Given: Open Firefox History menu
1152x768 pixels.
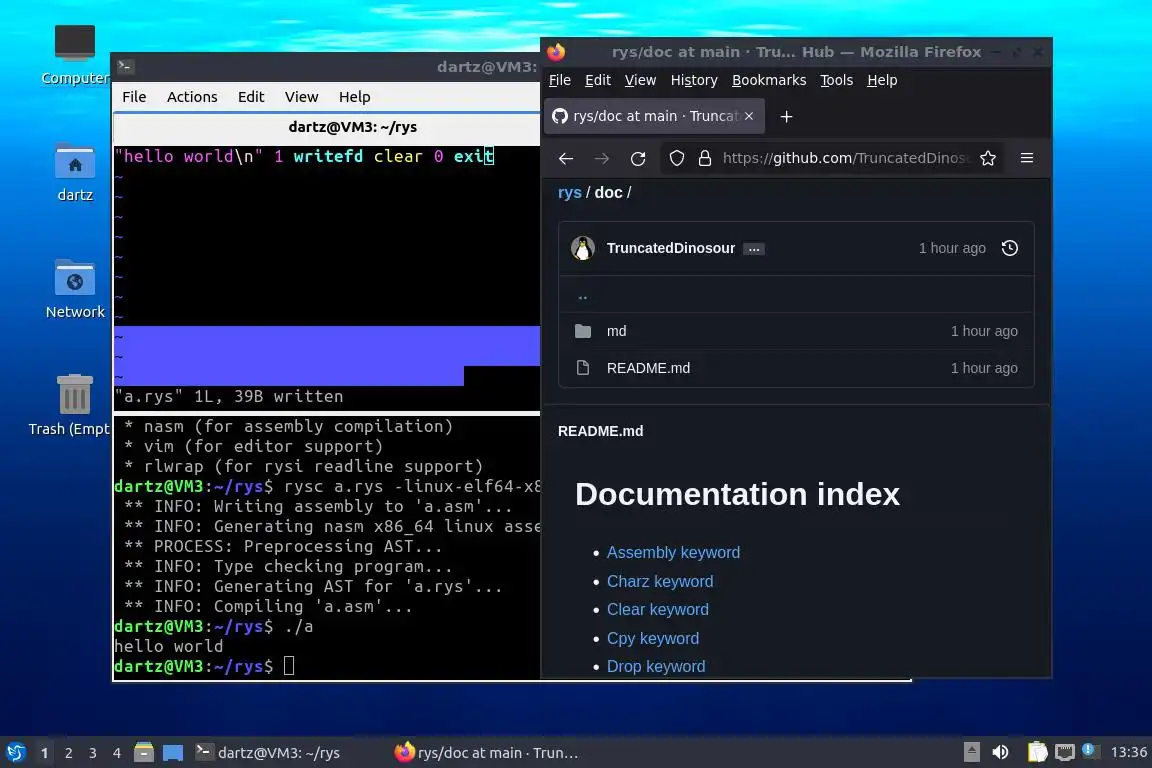Looking at the screenshot, I should (x=694, y=80).
